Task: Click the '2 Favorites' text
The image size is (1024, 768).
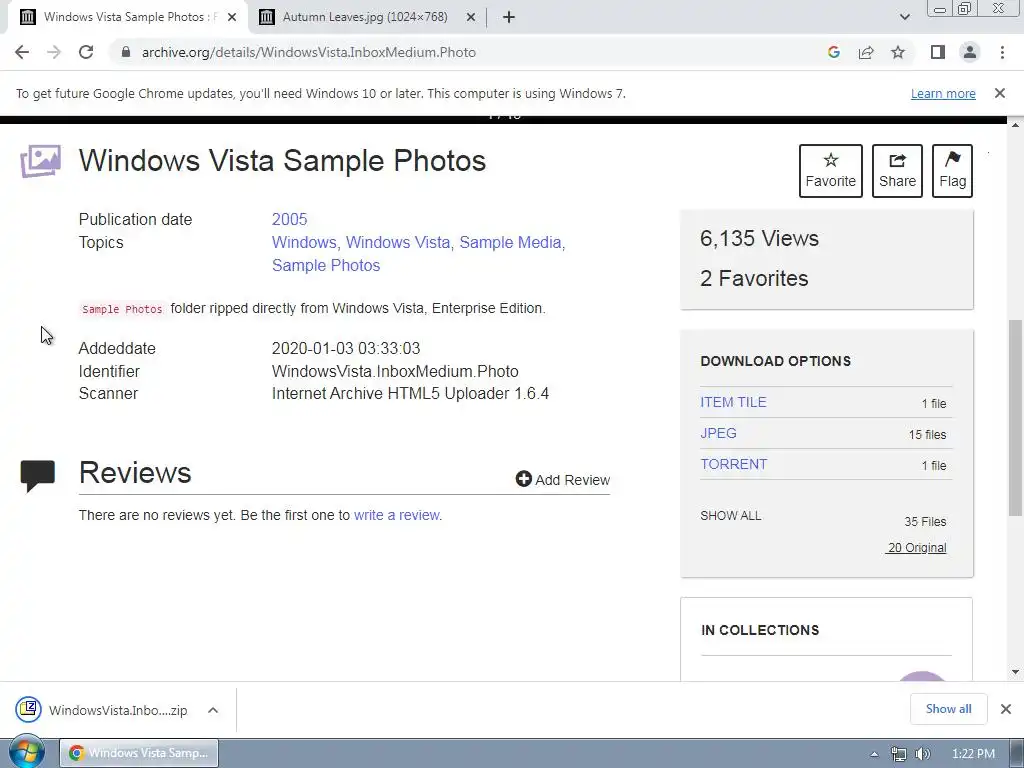Action: point(754,279)
